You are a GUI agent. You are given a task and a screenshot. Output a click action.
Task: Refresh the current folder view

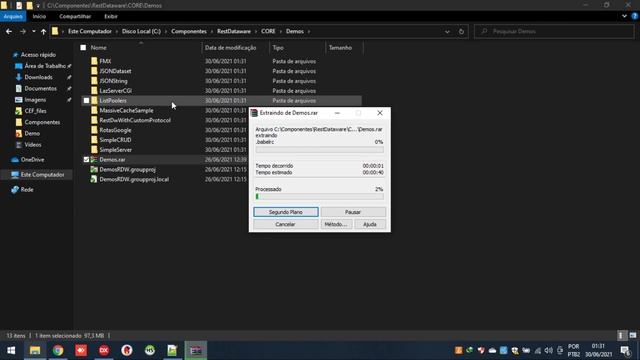(x=461, y=31)
